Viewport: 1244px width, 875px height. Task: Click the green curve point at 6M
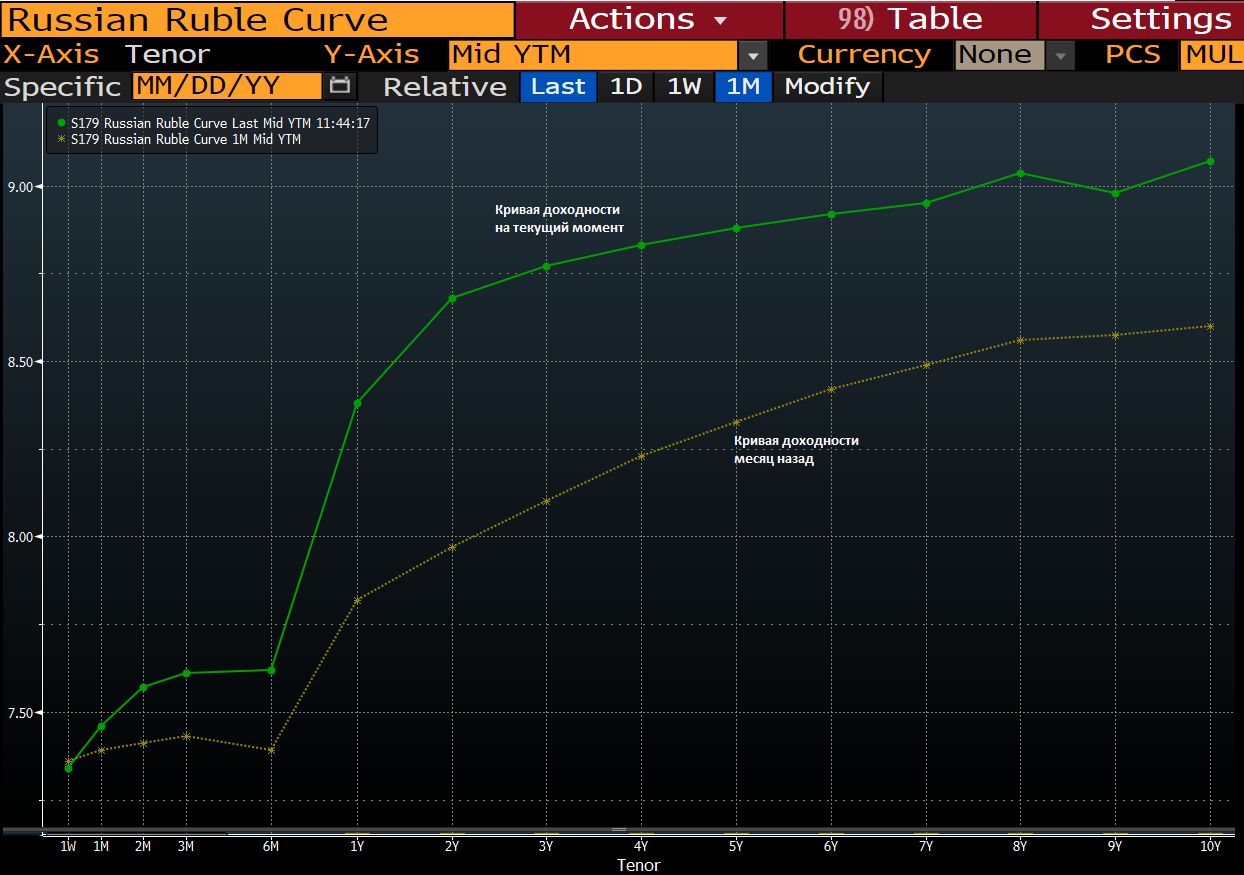(271, 670)
